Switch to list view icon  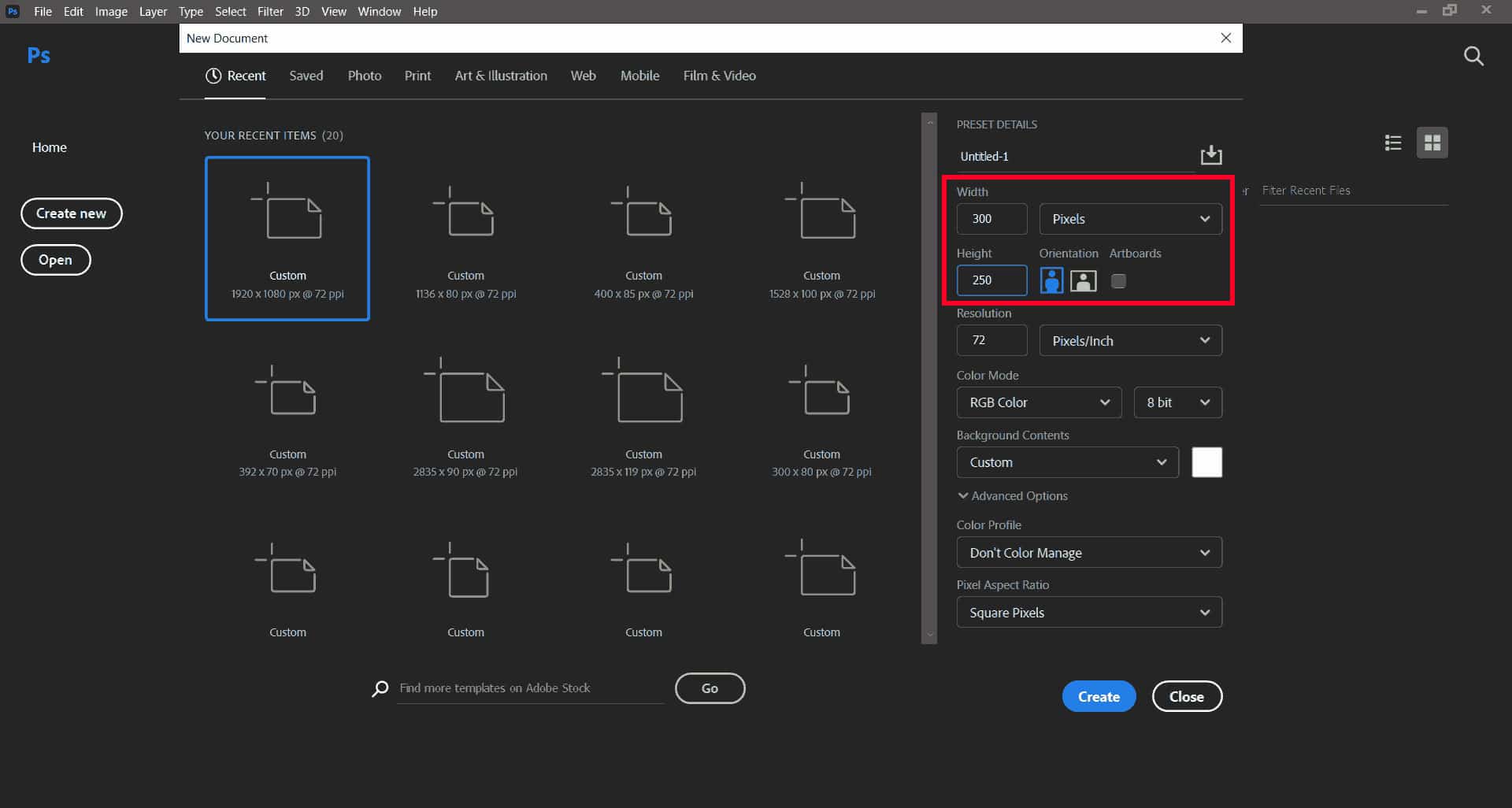1393,143
